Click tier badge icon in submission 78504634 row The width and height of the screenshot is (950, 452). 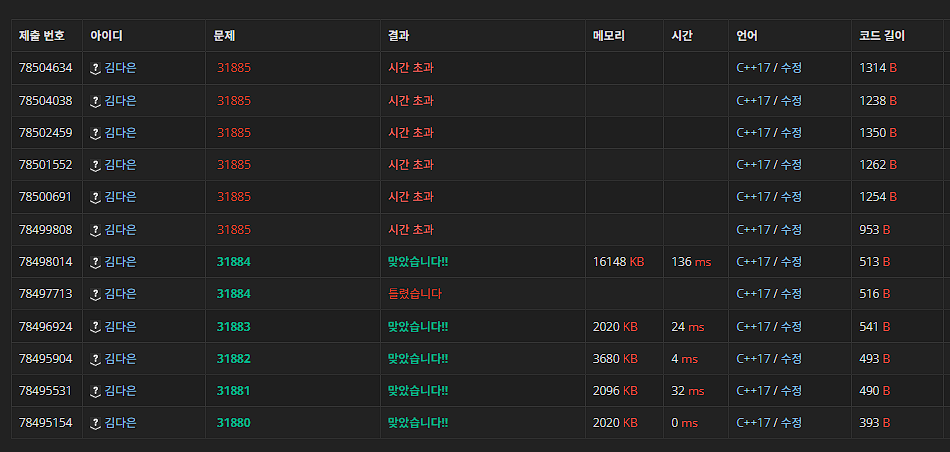point(95,68)
